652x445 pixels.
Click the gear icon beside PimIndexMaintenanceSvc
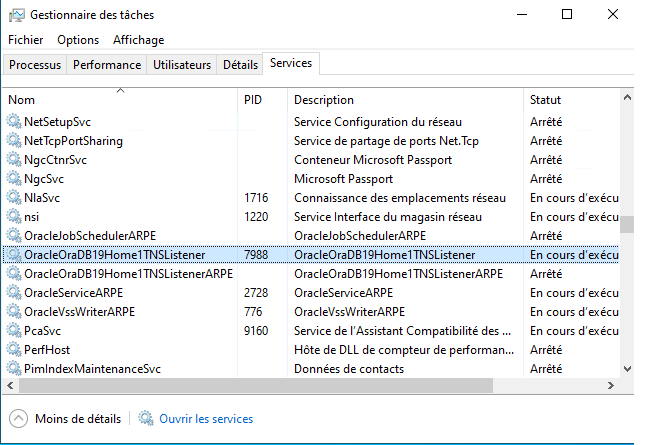pos(14,368)
